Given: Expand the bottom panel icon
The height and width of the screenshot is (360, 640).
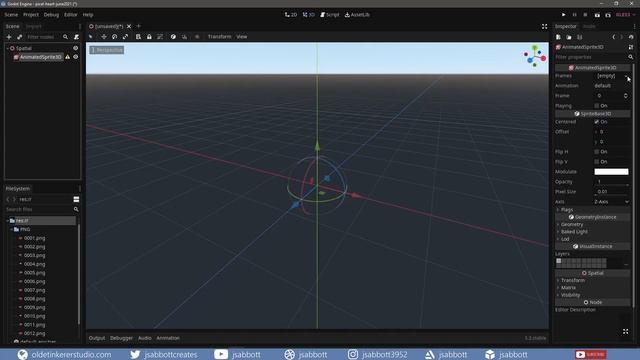Looking at the screenshot, I should coord(626,331).
